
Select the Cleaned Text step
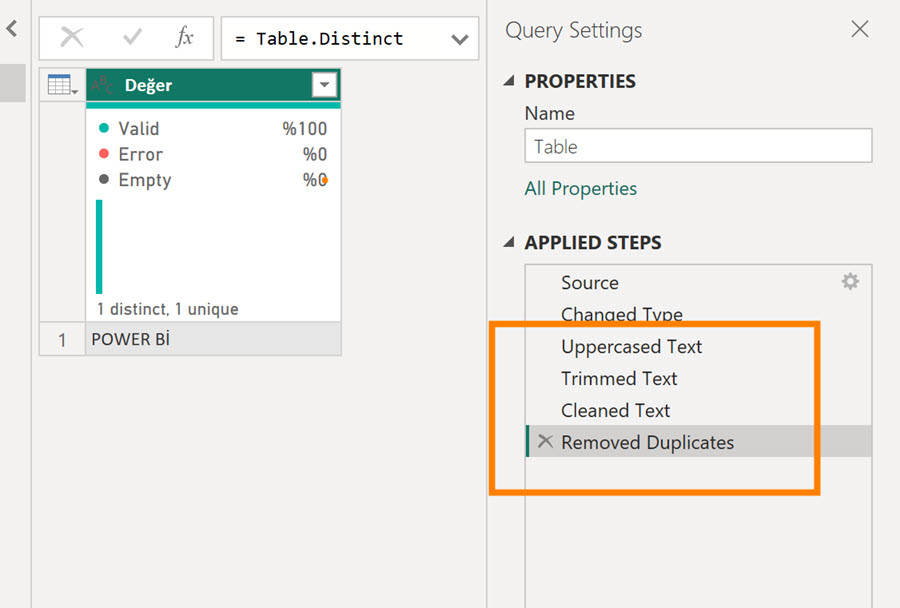[615, 411]
